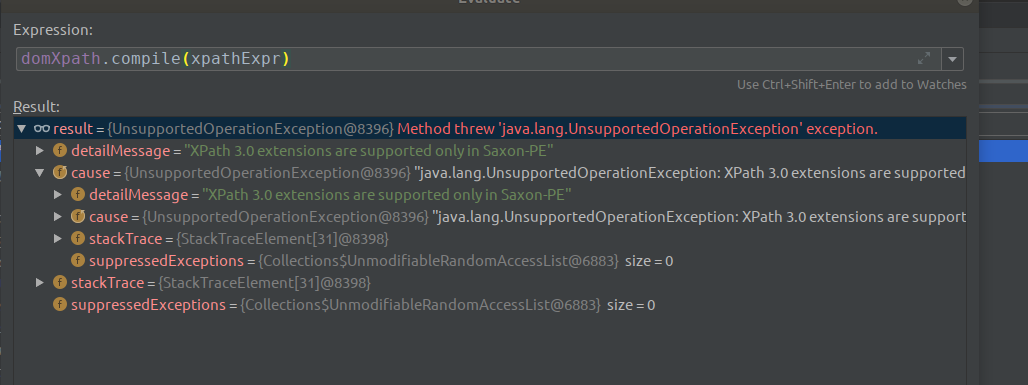Click the glasses watch icon beside result

click(41, 129)
